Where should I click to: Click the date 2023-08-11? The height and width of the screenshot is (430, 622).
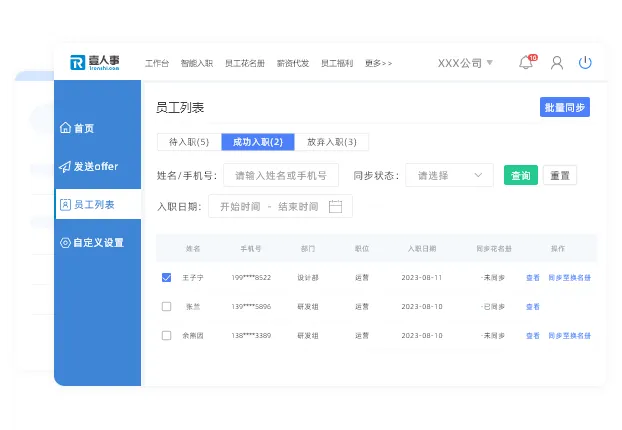[x=422, y=278]
